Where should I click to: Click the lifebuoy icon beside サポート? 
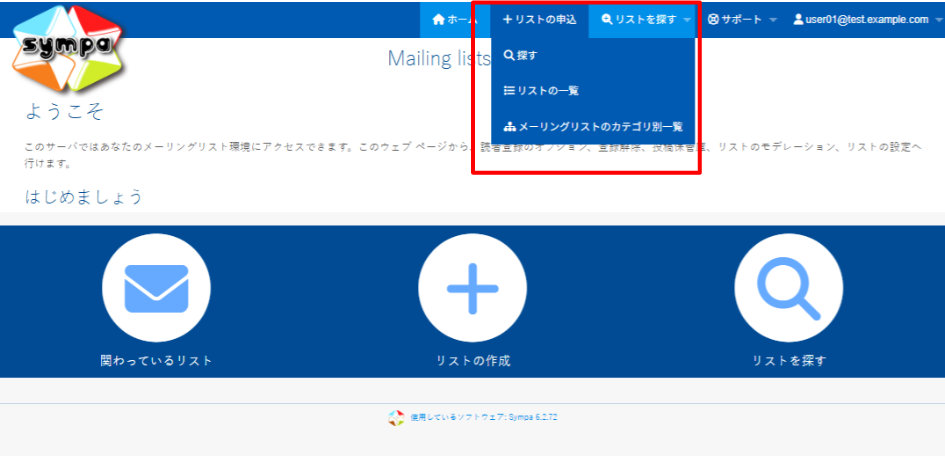tap(714, 20)
